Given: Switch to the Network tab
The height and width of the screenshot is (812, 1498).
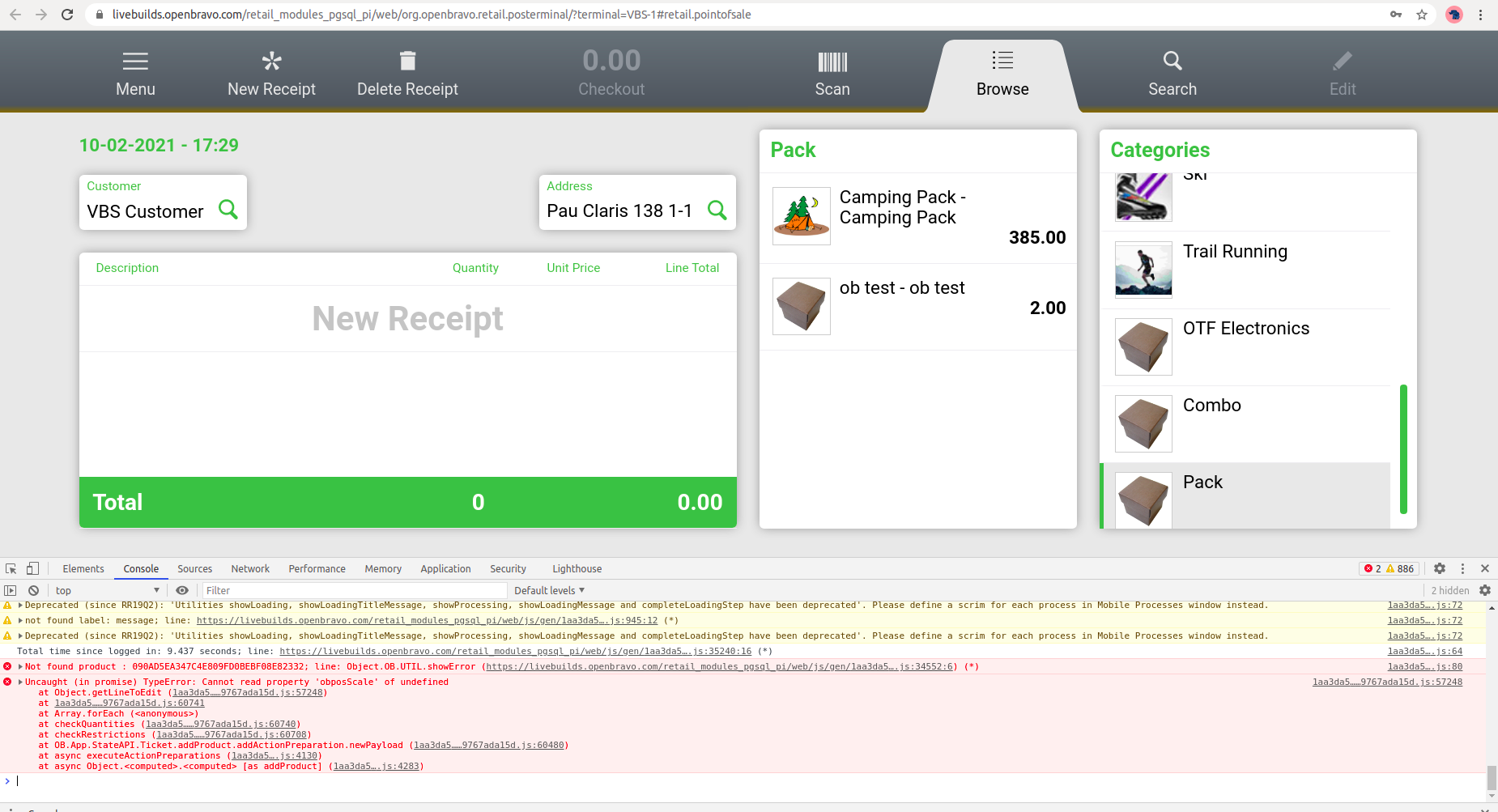Looking at the screenshot, I should 250,569.
